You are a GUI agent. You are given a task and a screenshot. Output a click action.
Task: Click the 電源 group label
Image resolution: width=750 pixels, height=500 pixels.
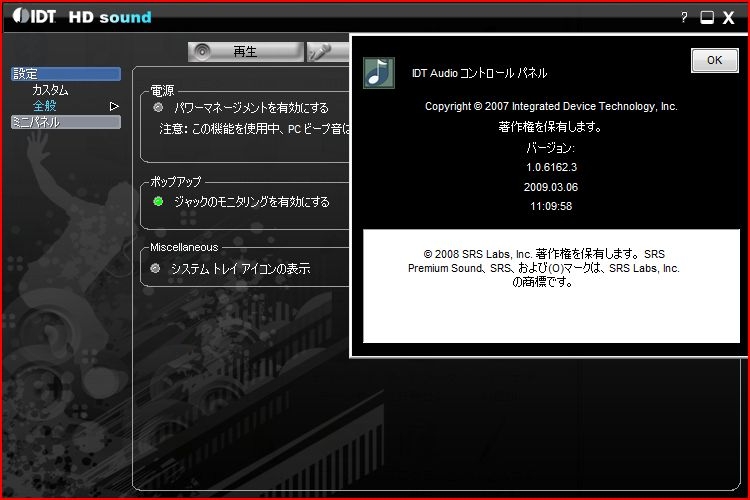[162, 90]
